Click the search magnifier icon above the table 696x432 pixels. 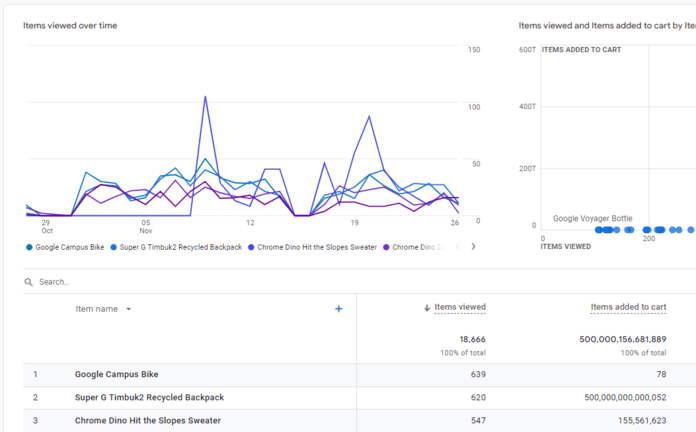coord(28,282)
